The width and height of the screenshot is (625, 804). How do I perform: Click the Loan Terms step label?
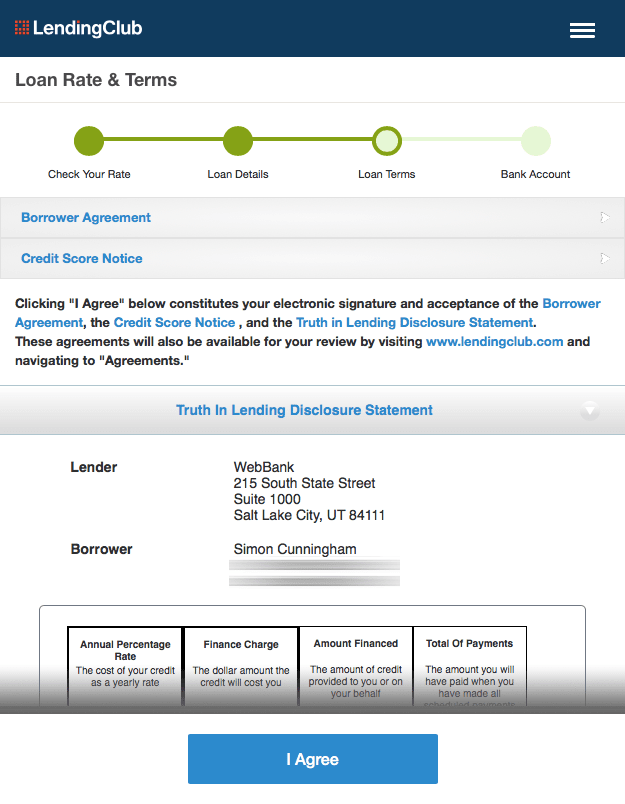387,174
